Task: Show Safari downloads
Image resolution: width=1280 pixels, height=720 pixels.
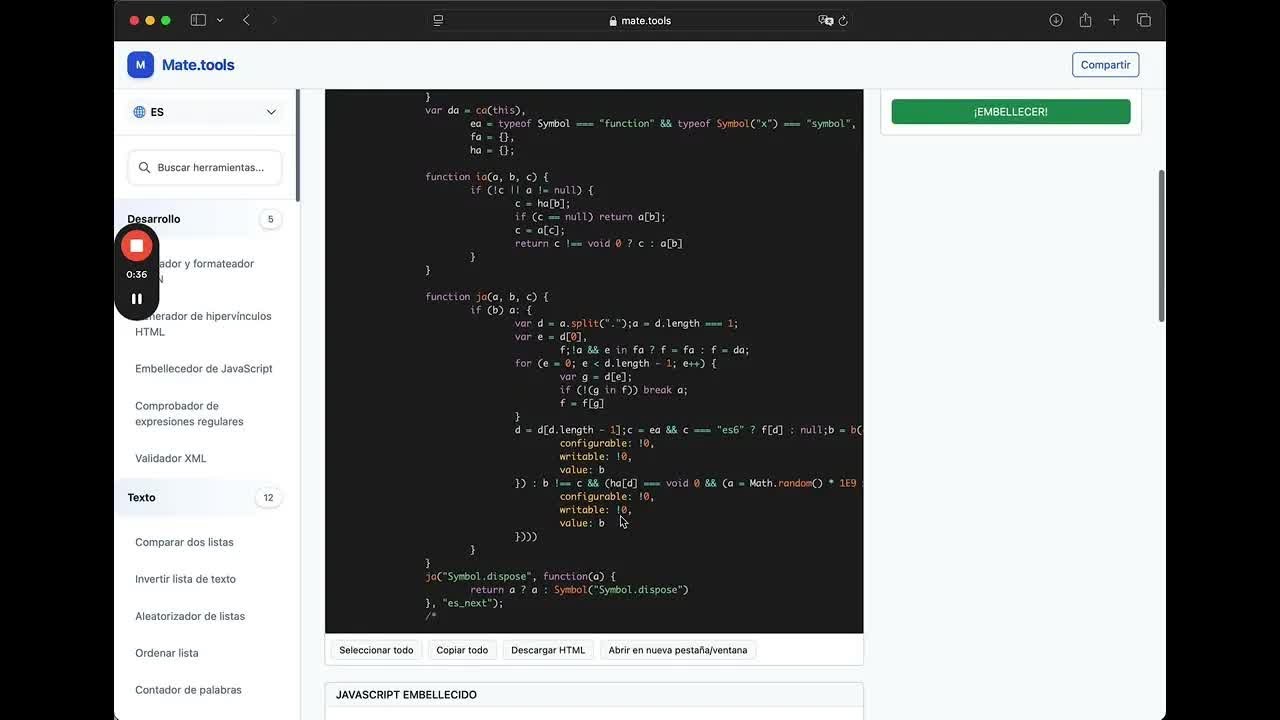Action: click(x=1056, y=20)
